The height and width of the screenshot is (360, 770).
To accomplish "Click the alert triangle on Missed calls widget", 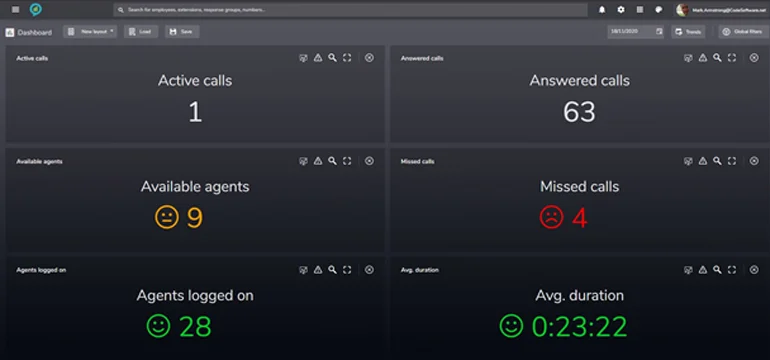I will (x=703, y=161).
